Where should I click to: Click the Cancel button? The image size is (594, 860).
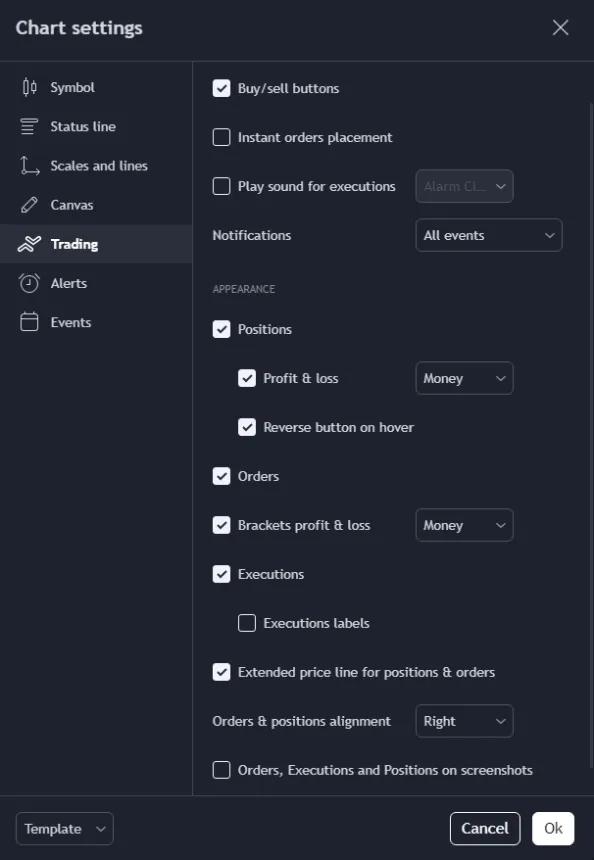click(x=485, y=828)
